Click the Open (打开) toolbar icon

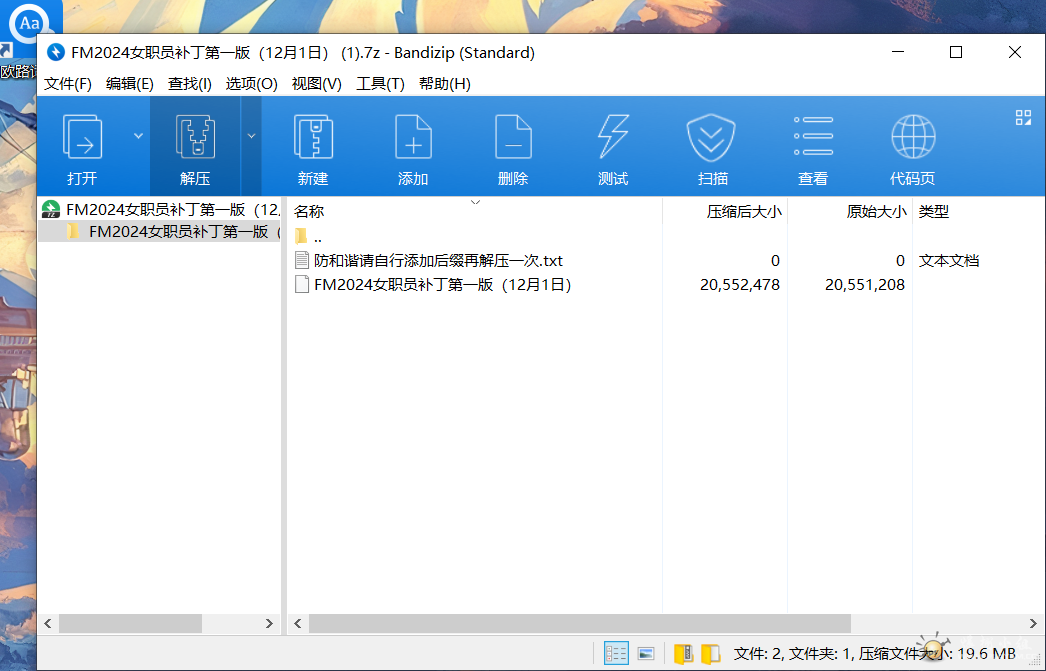coord(82,137)
